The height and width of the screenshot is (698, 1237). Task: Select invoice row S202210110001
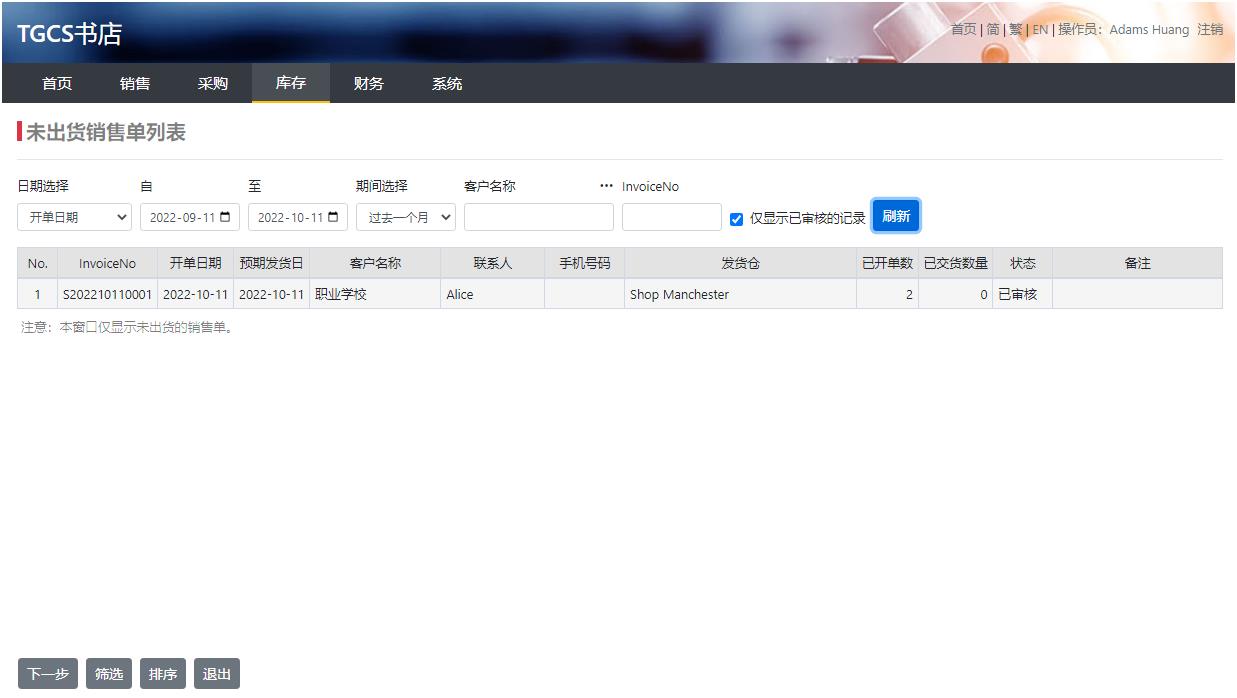pos(108,295)
